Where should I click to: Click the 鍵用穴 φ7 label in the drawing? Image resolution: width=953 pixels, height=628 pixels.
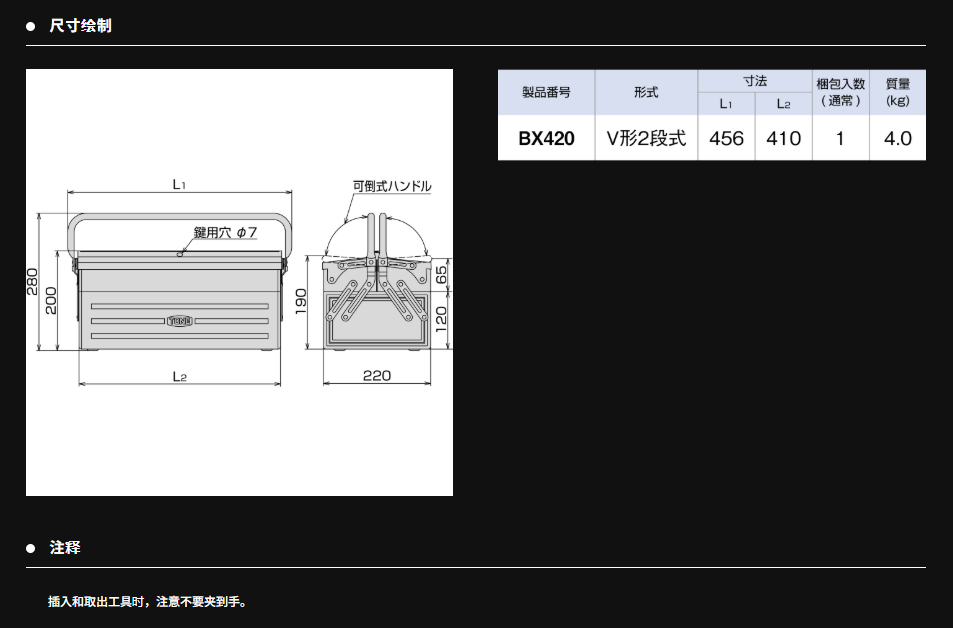click(225, 232)
